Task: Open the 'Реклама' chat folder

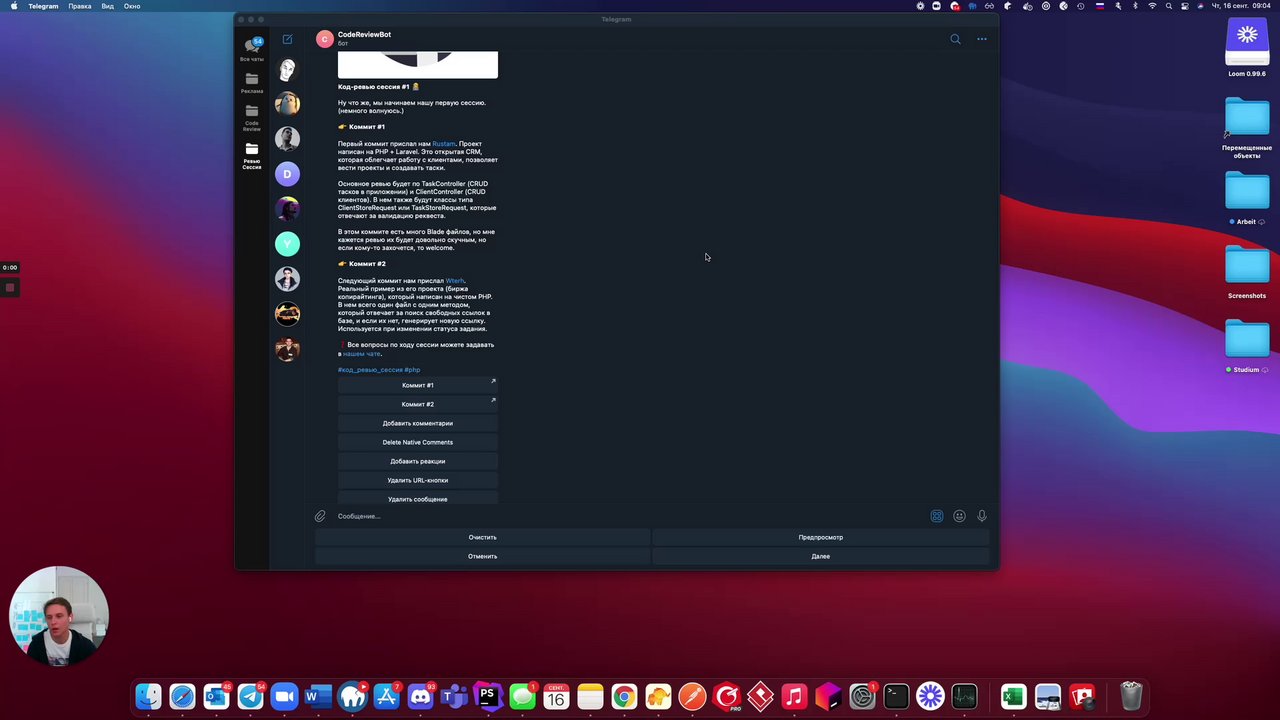Action: tap(252, 83)
